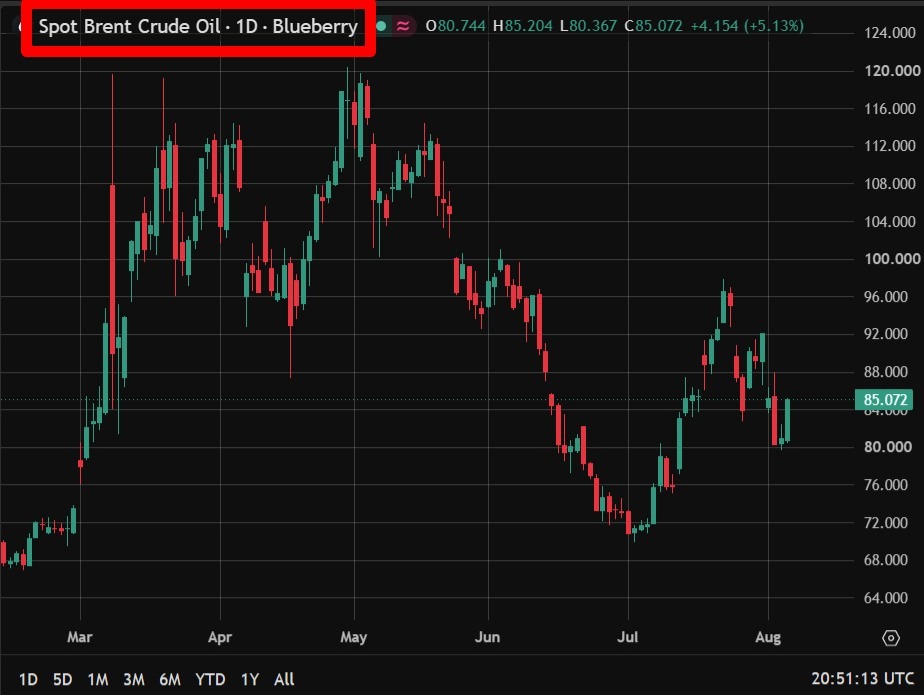Viewport: 924px width, 695px height.
Task: Click the open value 80.744
Action: [461, 26]
